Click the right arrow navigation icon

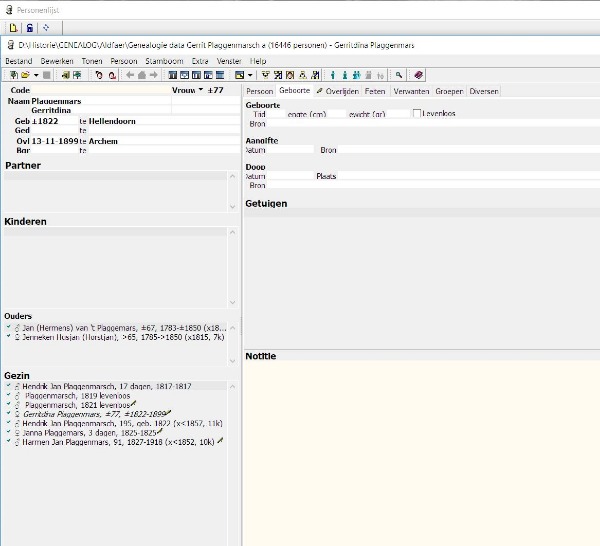point(153,75)
